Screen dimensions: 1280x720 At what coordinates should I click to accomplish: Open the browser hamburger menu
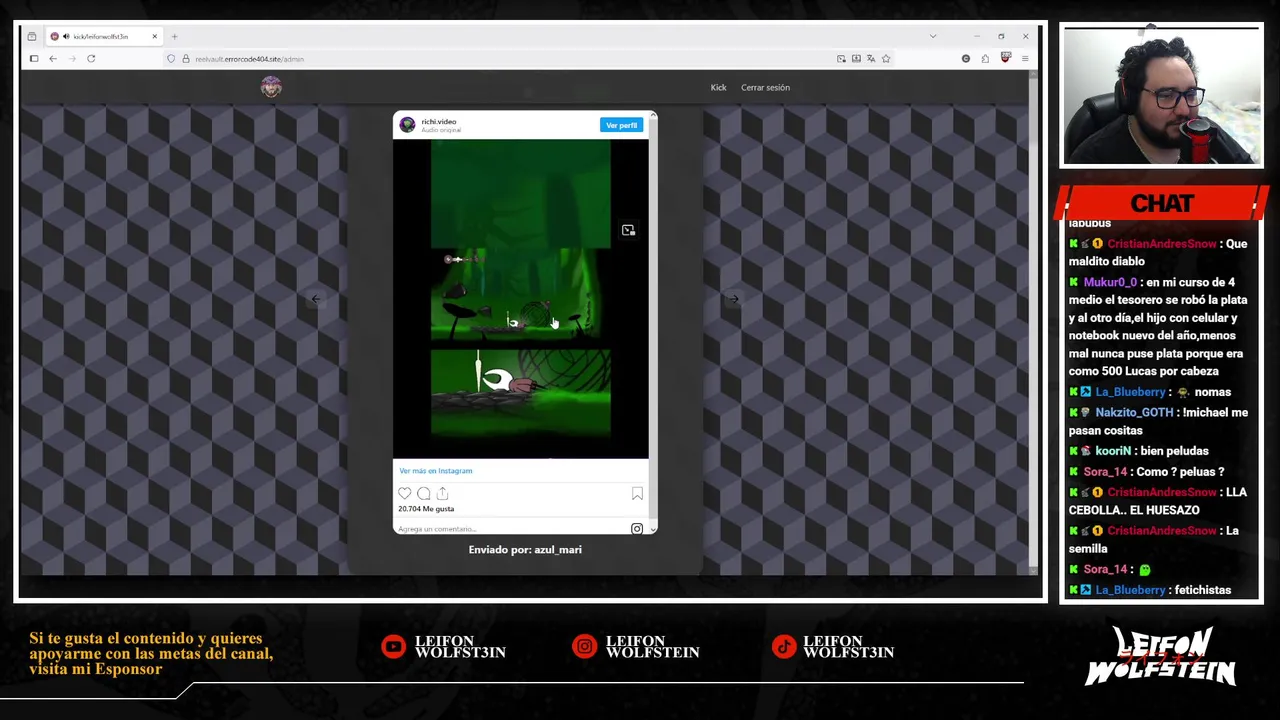click(x=1025, y=59)
